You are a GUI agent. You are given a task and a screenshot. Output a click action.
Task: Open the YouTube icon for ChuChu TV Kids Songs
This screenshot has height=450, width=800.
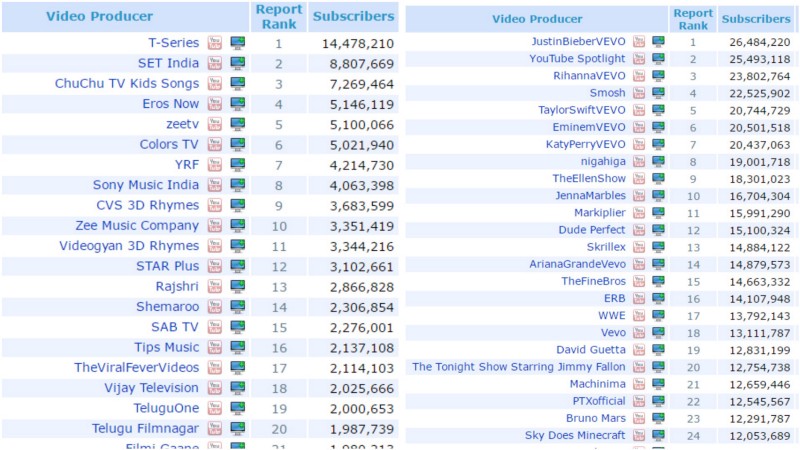coord(215,83)
